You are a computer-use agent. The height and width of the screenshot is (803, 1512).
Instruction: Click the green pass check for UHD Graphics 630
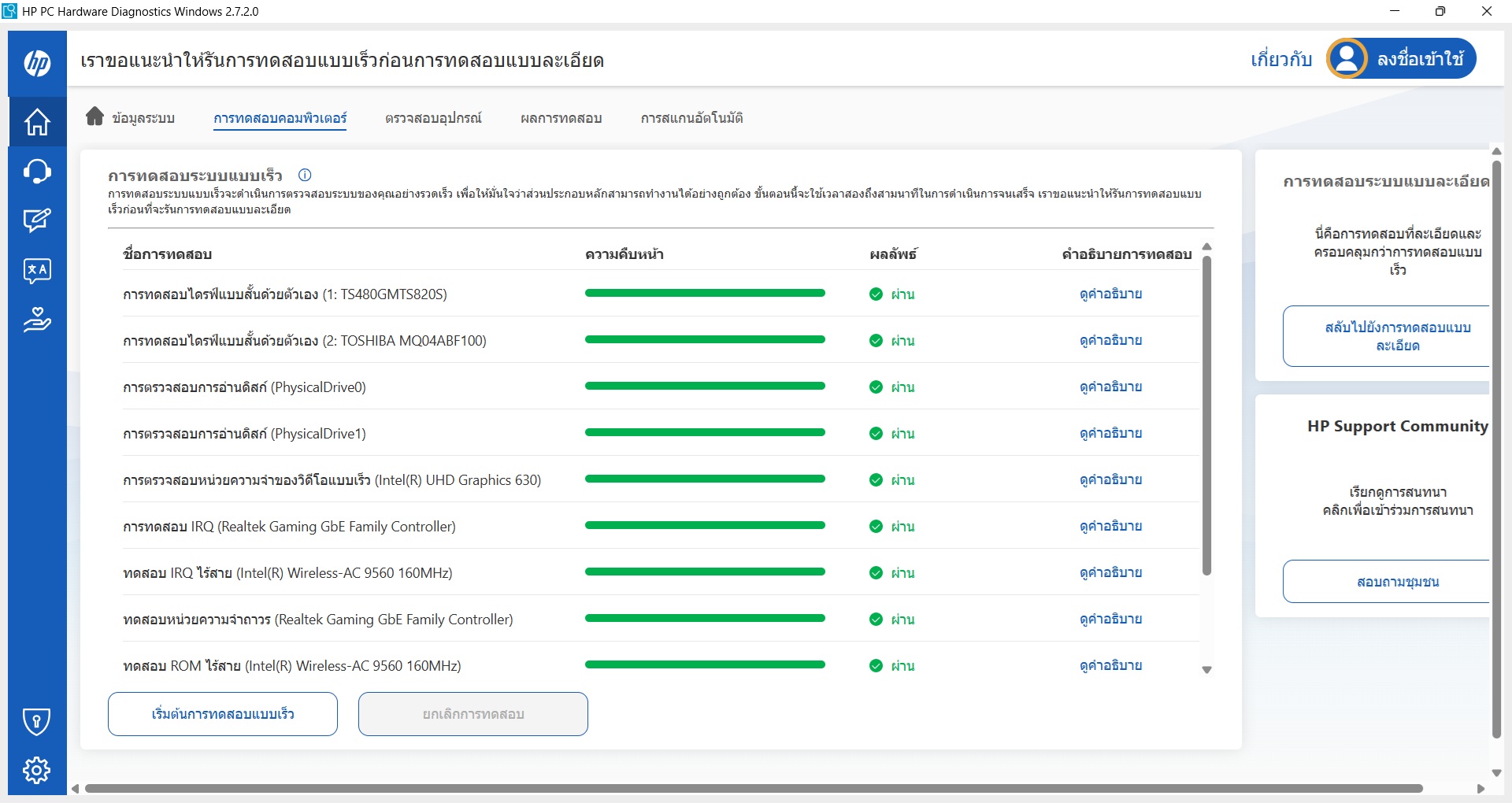tap(876, 479)
